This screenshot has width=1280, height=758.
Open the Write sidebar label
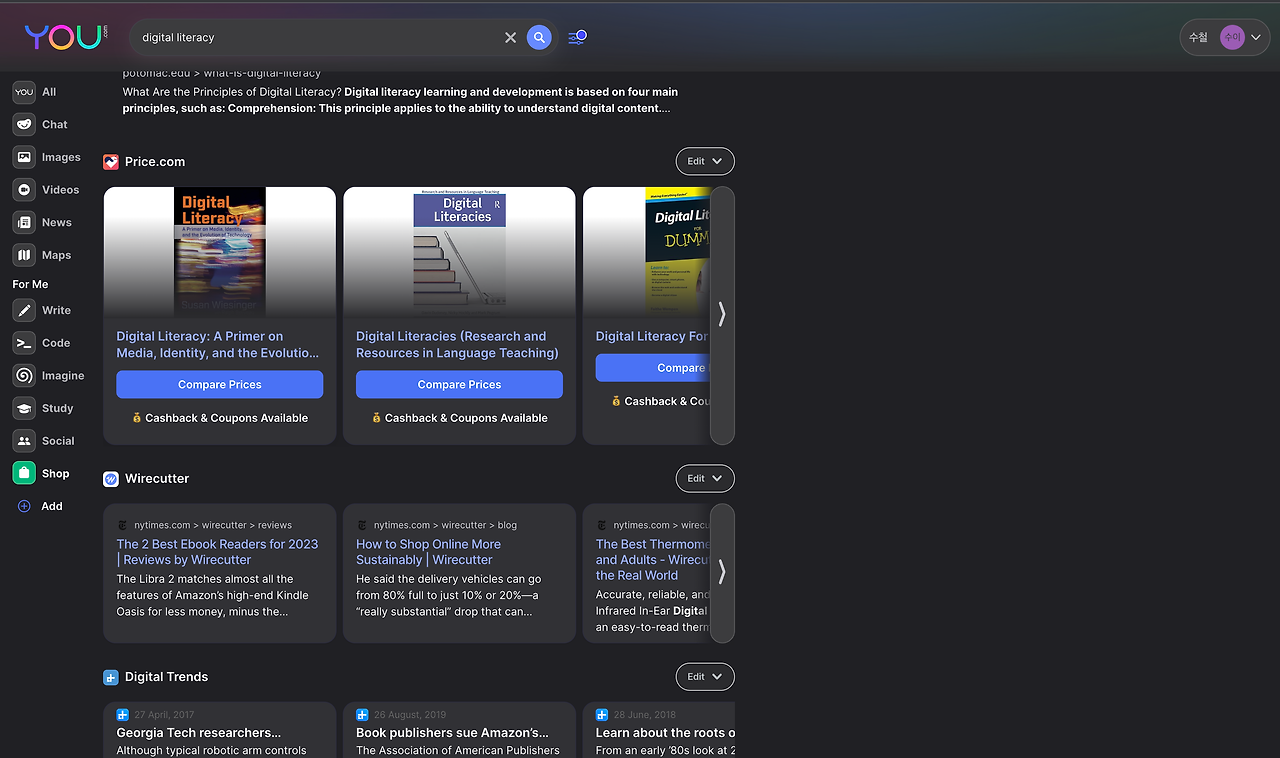(57, 310)
